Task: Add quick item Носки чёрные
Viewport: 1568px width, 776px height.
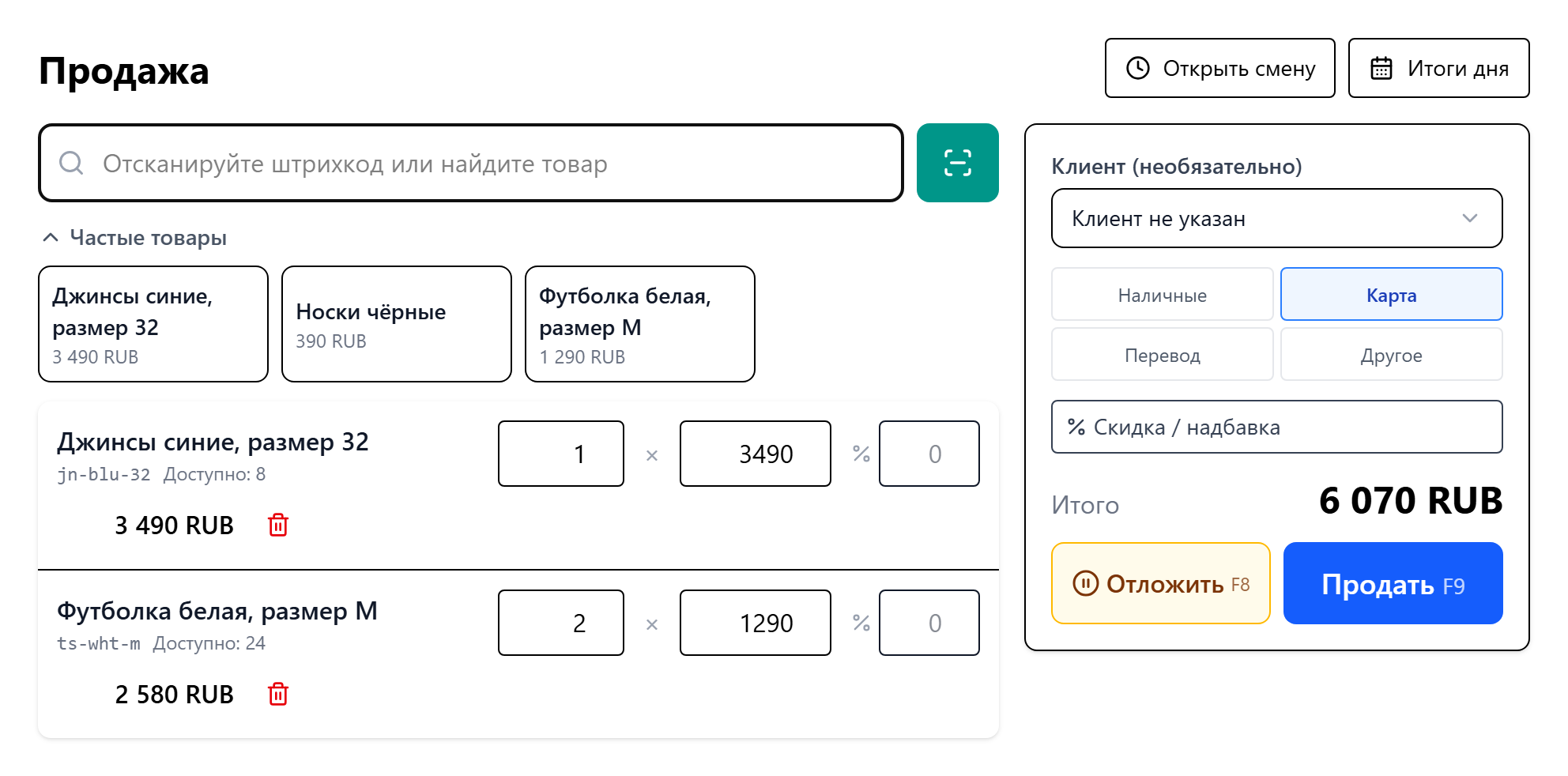Action: tap(397, 324)
